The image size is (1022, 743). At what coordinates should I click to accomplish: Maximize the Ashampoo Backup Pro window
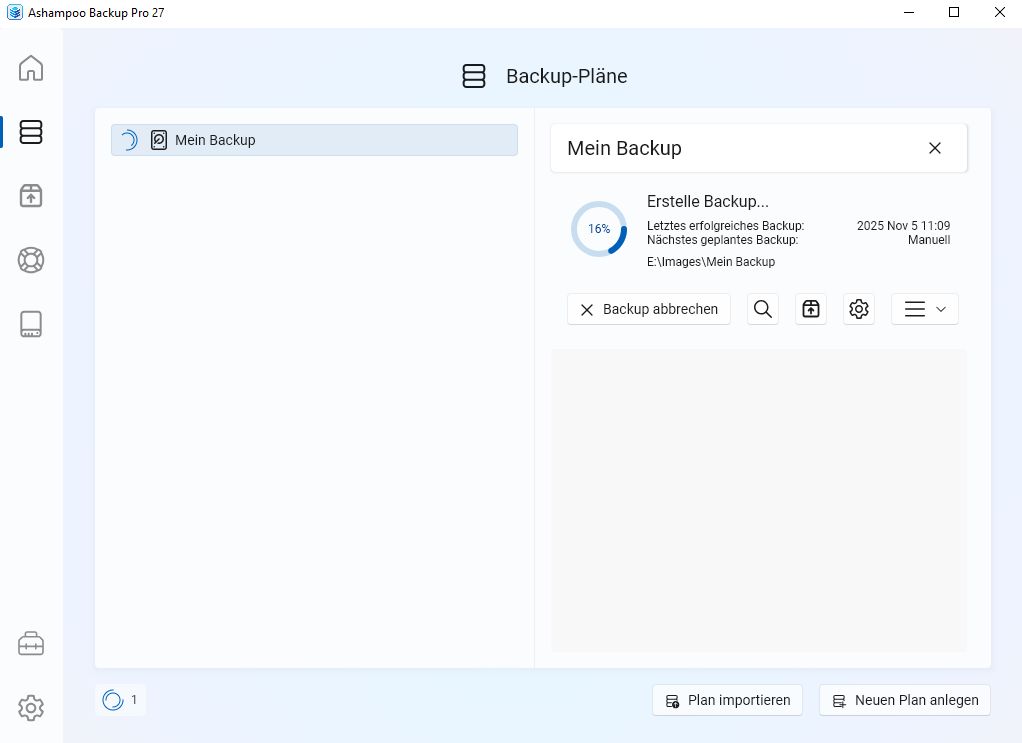(954, 12)
